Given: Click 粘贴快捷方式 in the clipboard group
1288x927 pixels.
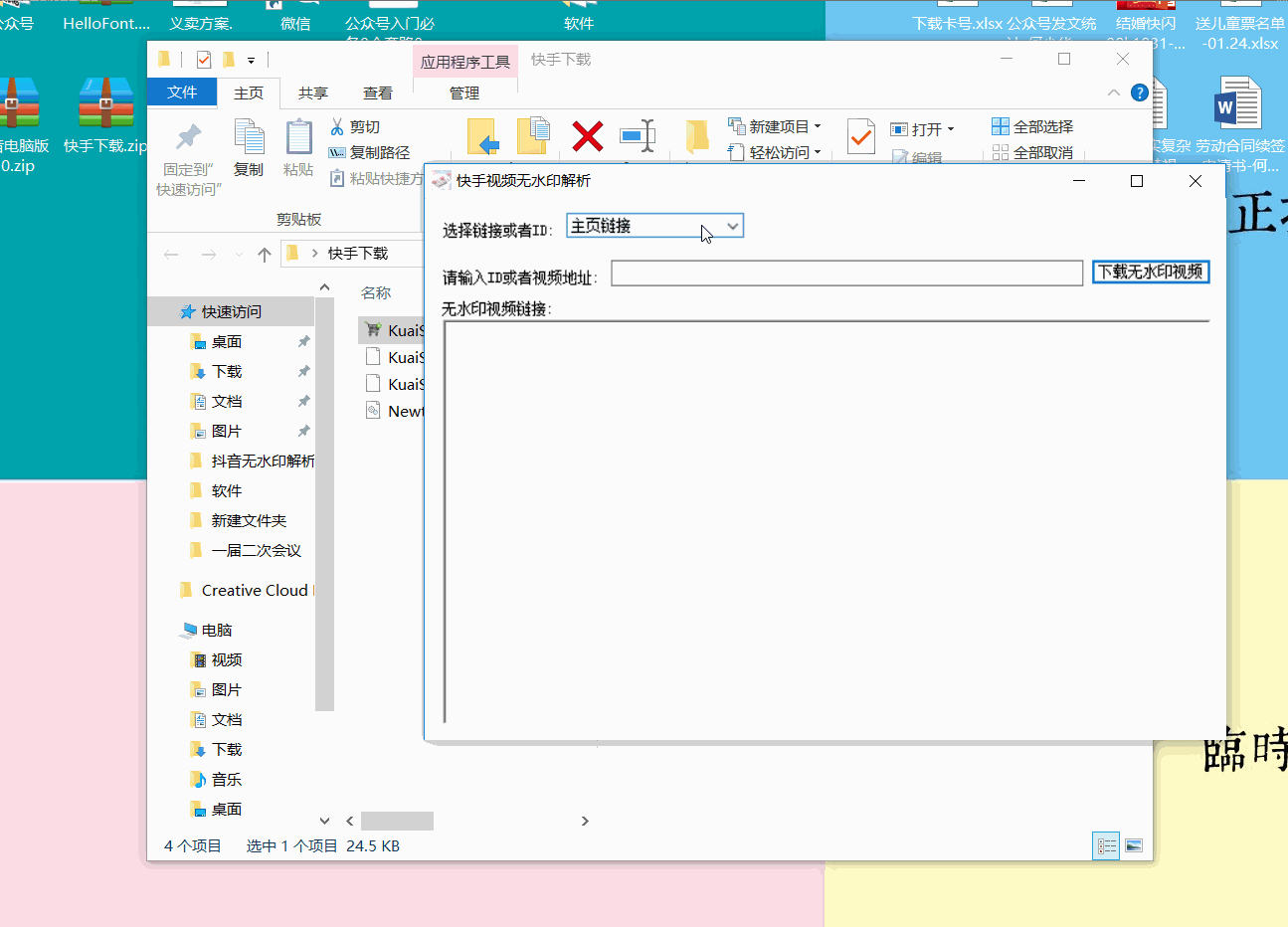Looking at the screenshot, I should point(376,179).
